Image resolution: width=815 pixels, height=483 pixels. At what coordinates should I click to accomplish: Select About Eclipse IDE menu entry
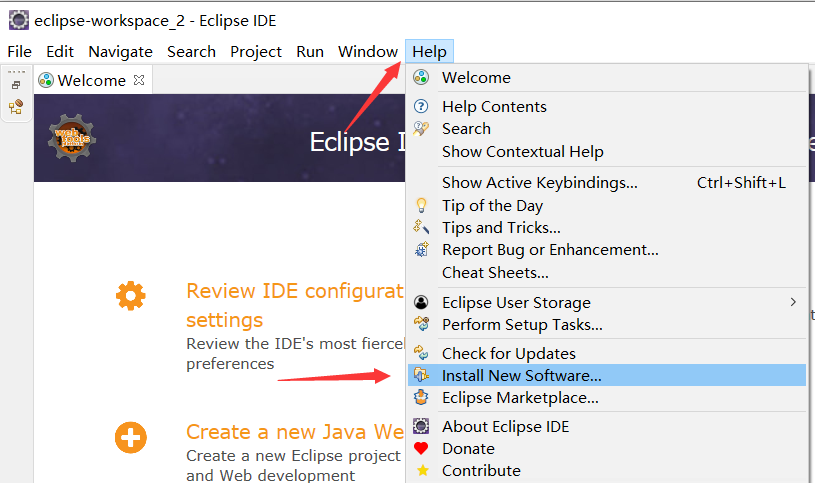(x=505, y=427)
